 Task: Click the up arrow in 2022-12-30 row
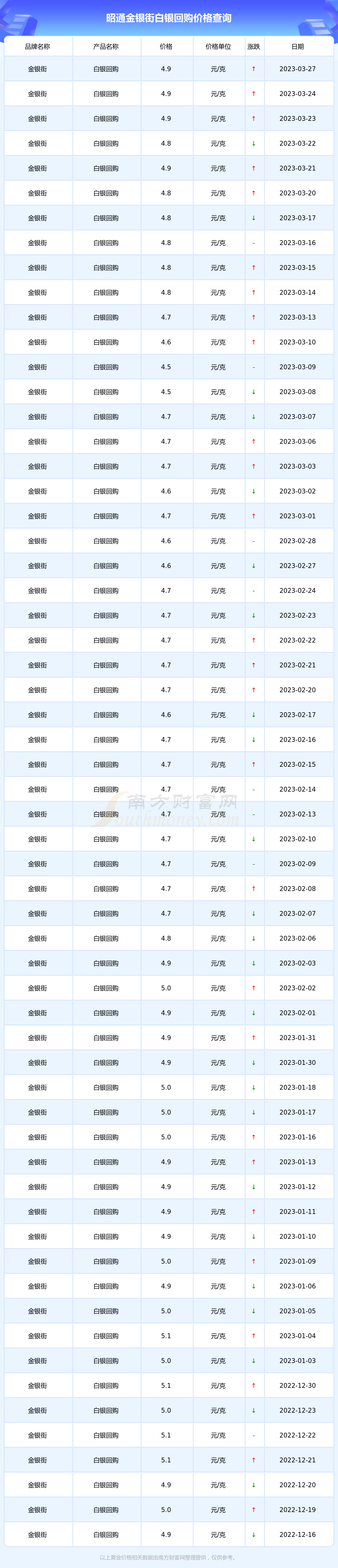[254, 1386]
